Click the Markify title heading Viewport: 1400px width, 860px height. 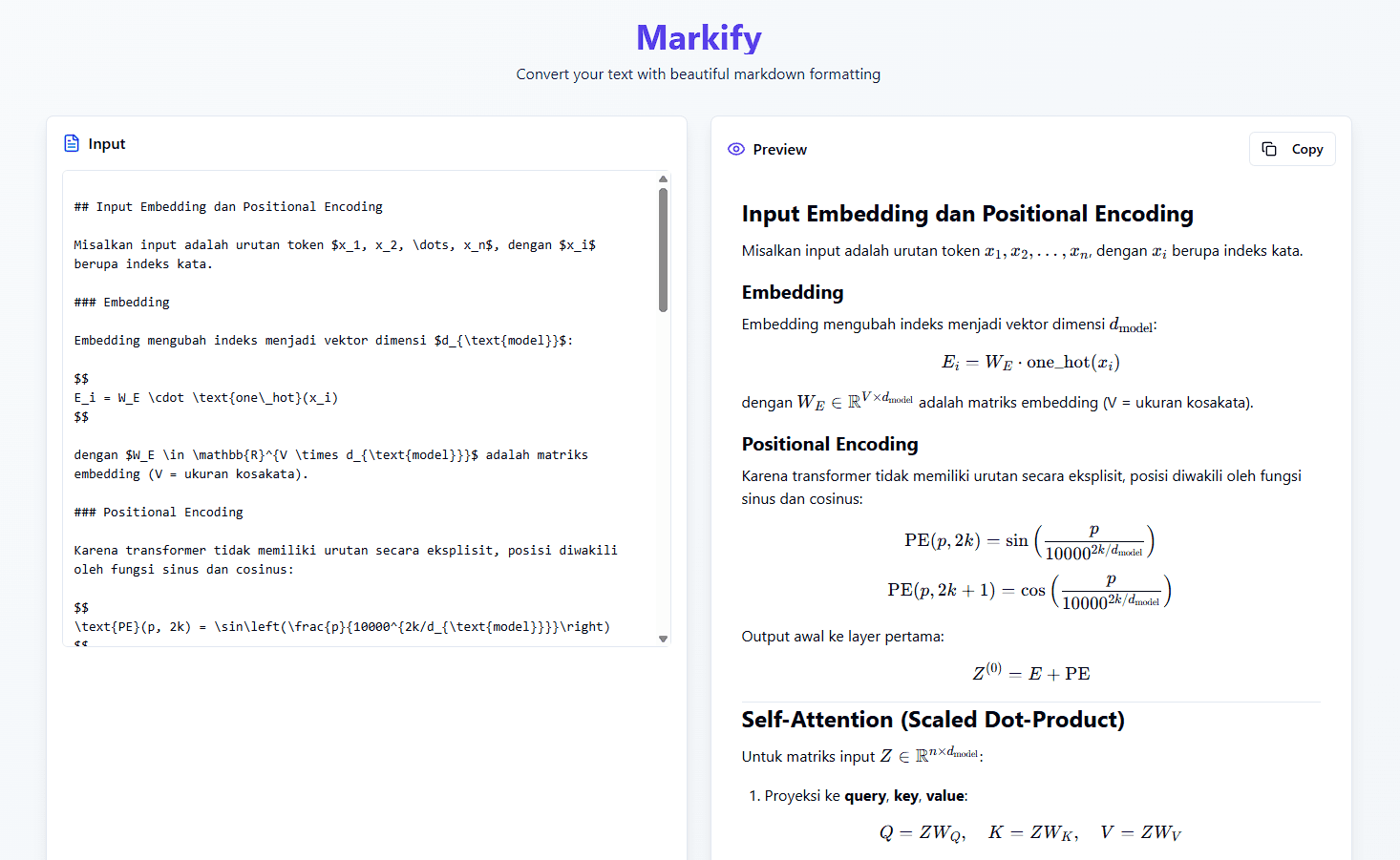point(699,37)
